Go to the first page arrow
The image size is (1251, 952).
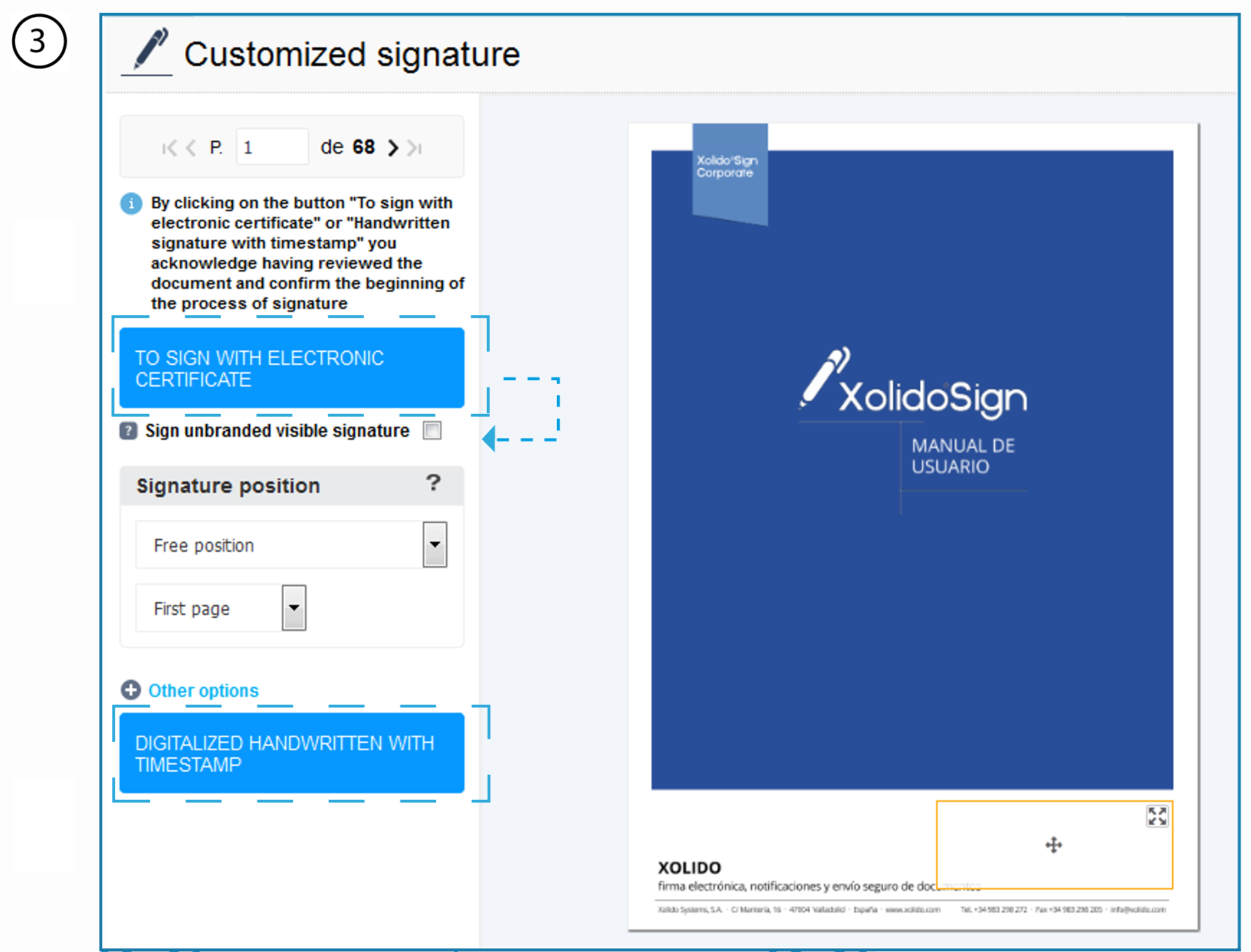pyautogui.click(x=169, y=148)
